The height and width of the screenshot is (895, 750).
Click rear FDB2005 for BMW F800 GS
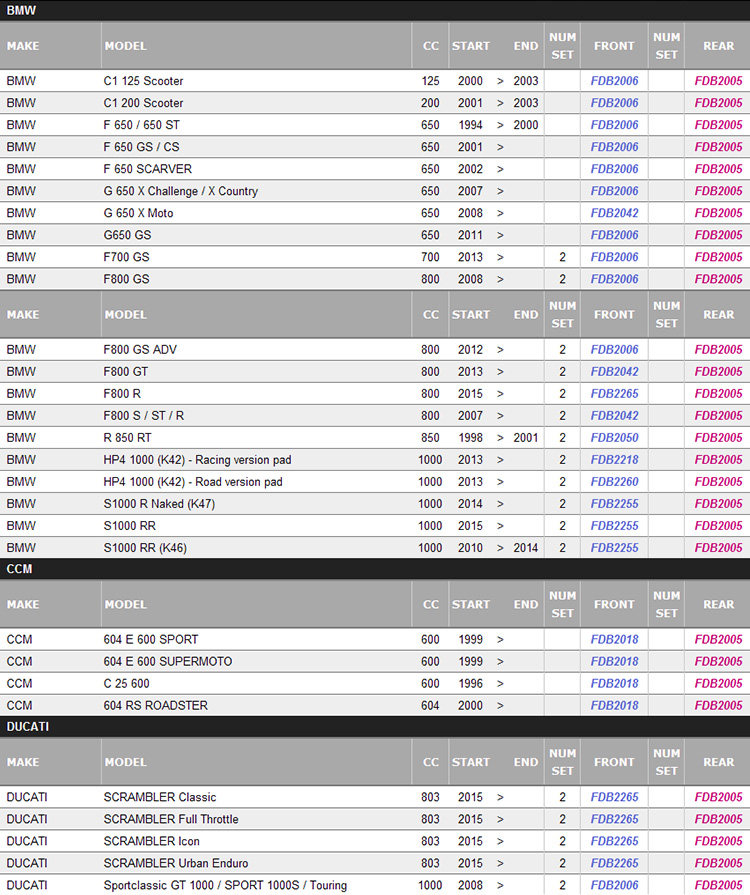718,279
